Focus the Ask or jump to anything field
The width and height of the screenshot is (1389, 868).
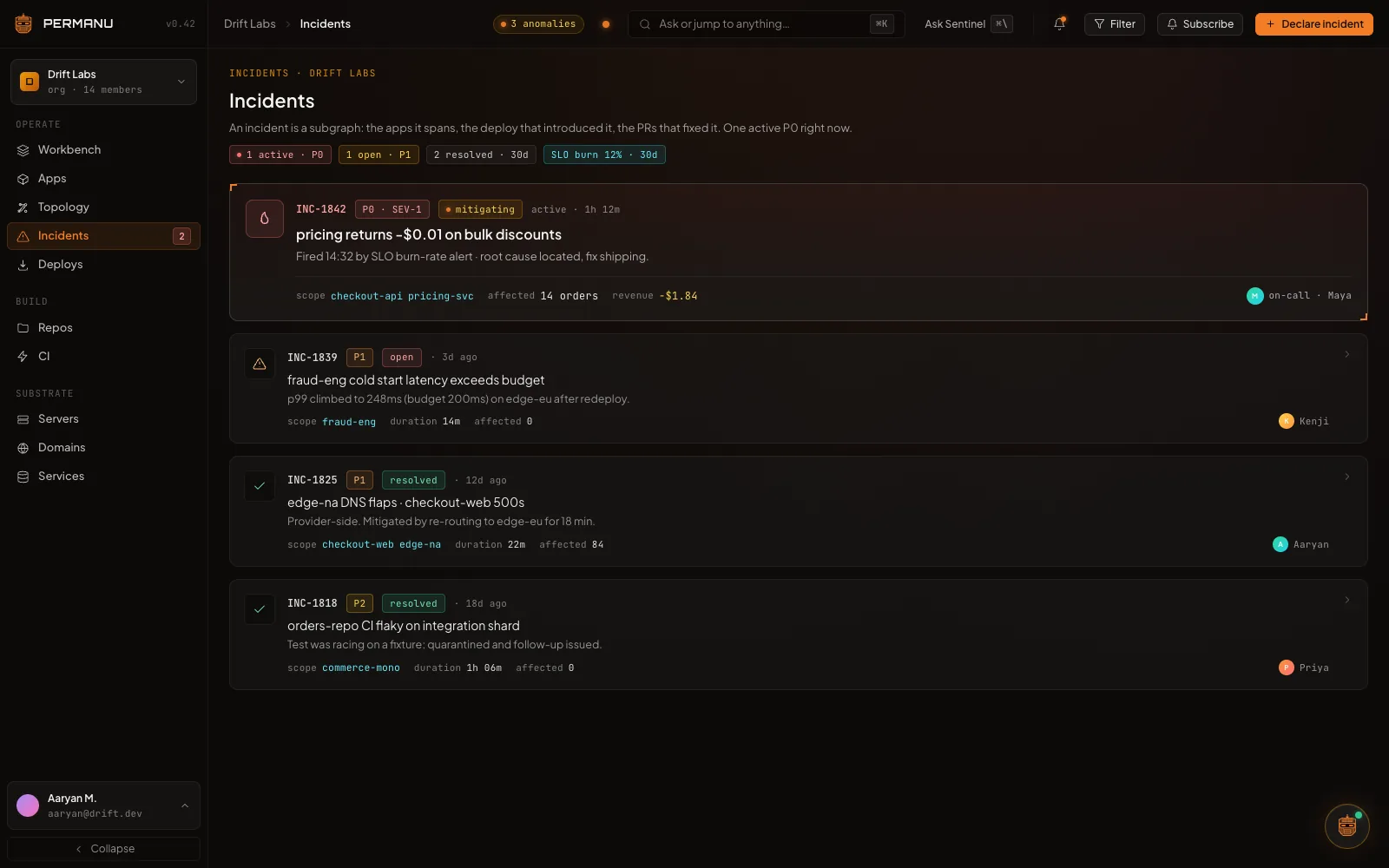point(766,23)
